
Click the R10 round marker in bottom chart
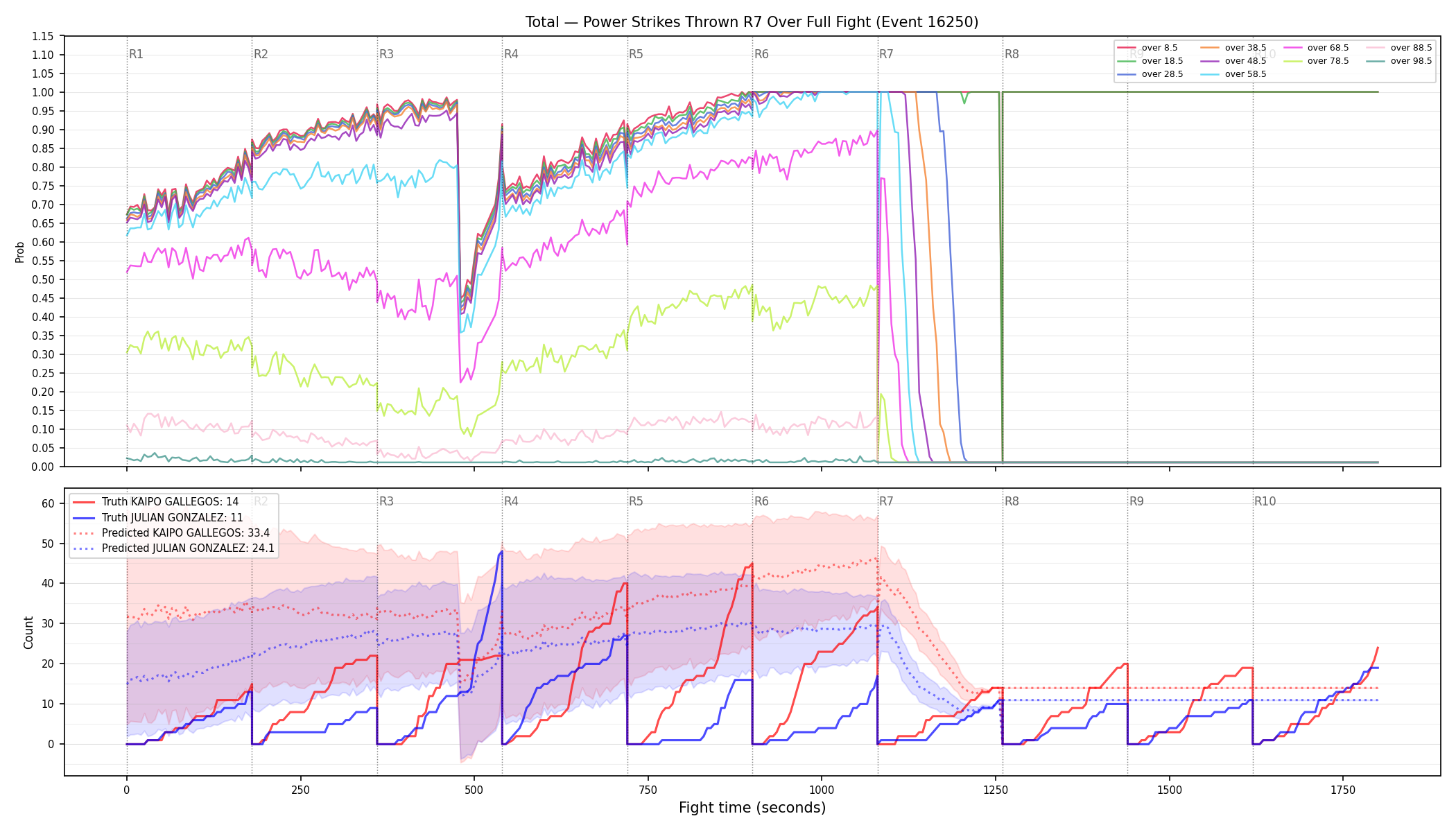pos(1265,501)
